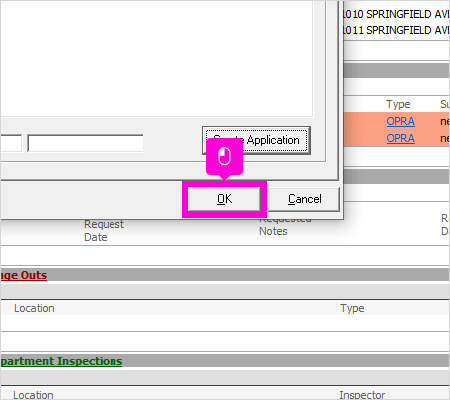The height and width of the screenshot is (400, 450).
Task: Click inside the large blank list area of the dialog
Action: [x=156, y=58]
